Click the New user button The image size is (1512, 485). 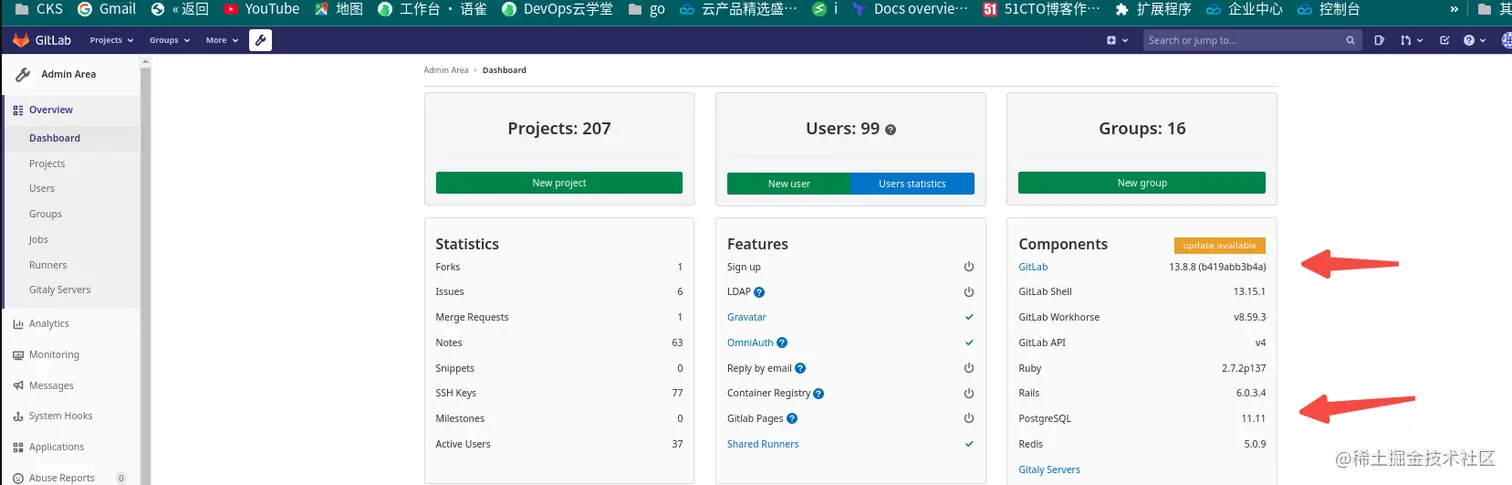pos(789,184)
